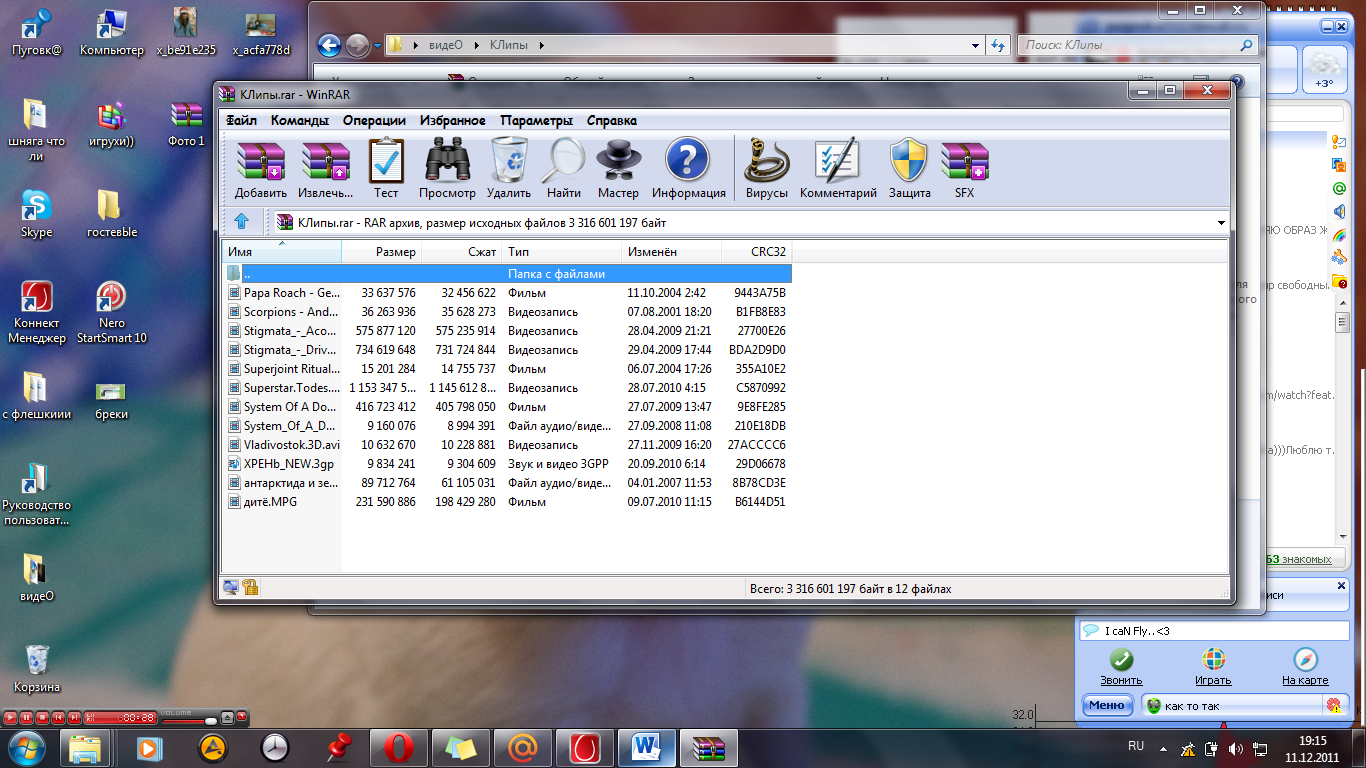Click Word icon in taskbar

tap(647, 747)
